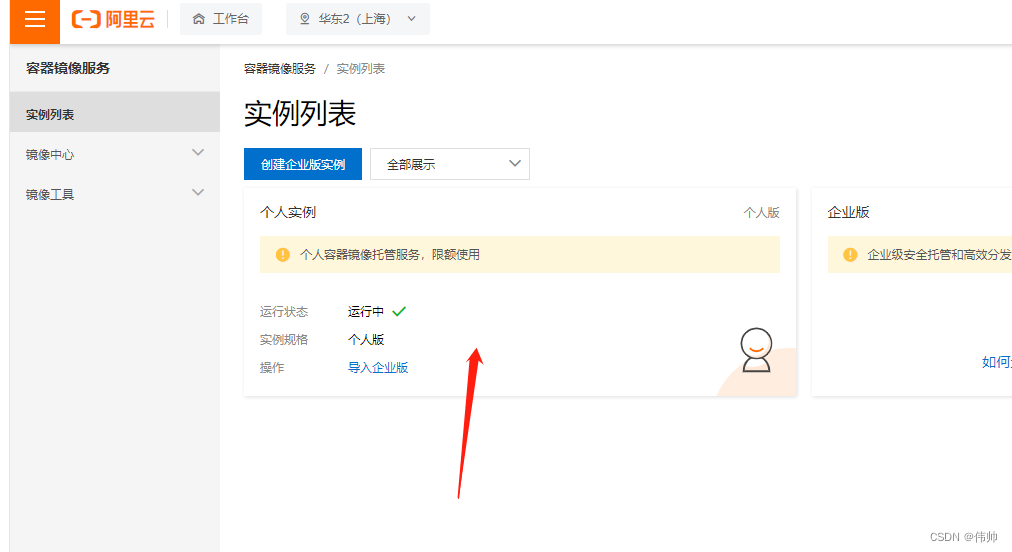Screen dimensions: 1012x552
Task: Open the 全部展示 filter dropdown
Action: pos(450,164)
